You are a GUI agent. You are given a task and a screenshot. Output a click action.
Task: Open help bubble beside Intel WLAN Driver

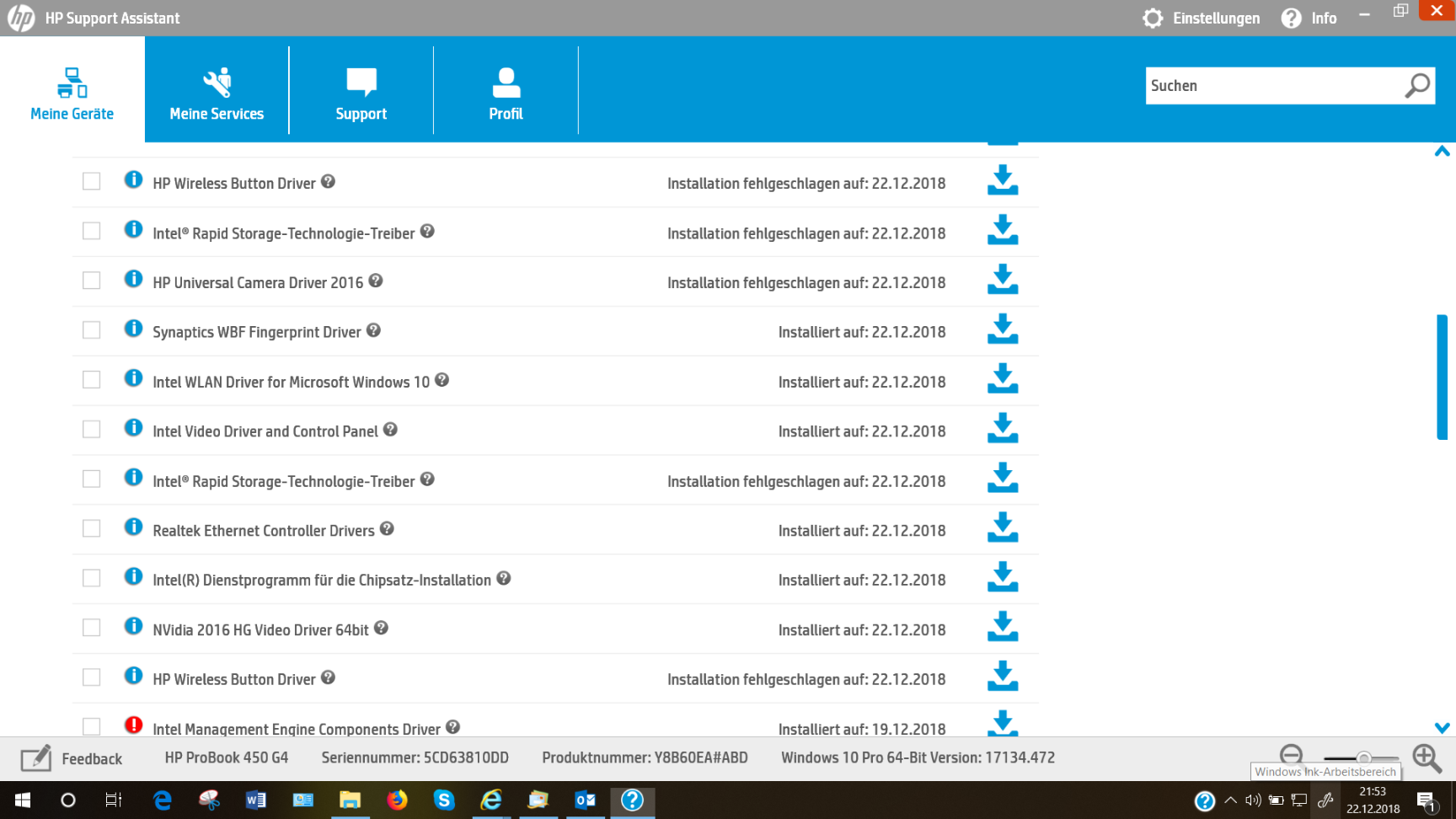click(442, 380)
